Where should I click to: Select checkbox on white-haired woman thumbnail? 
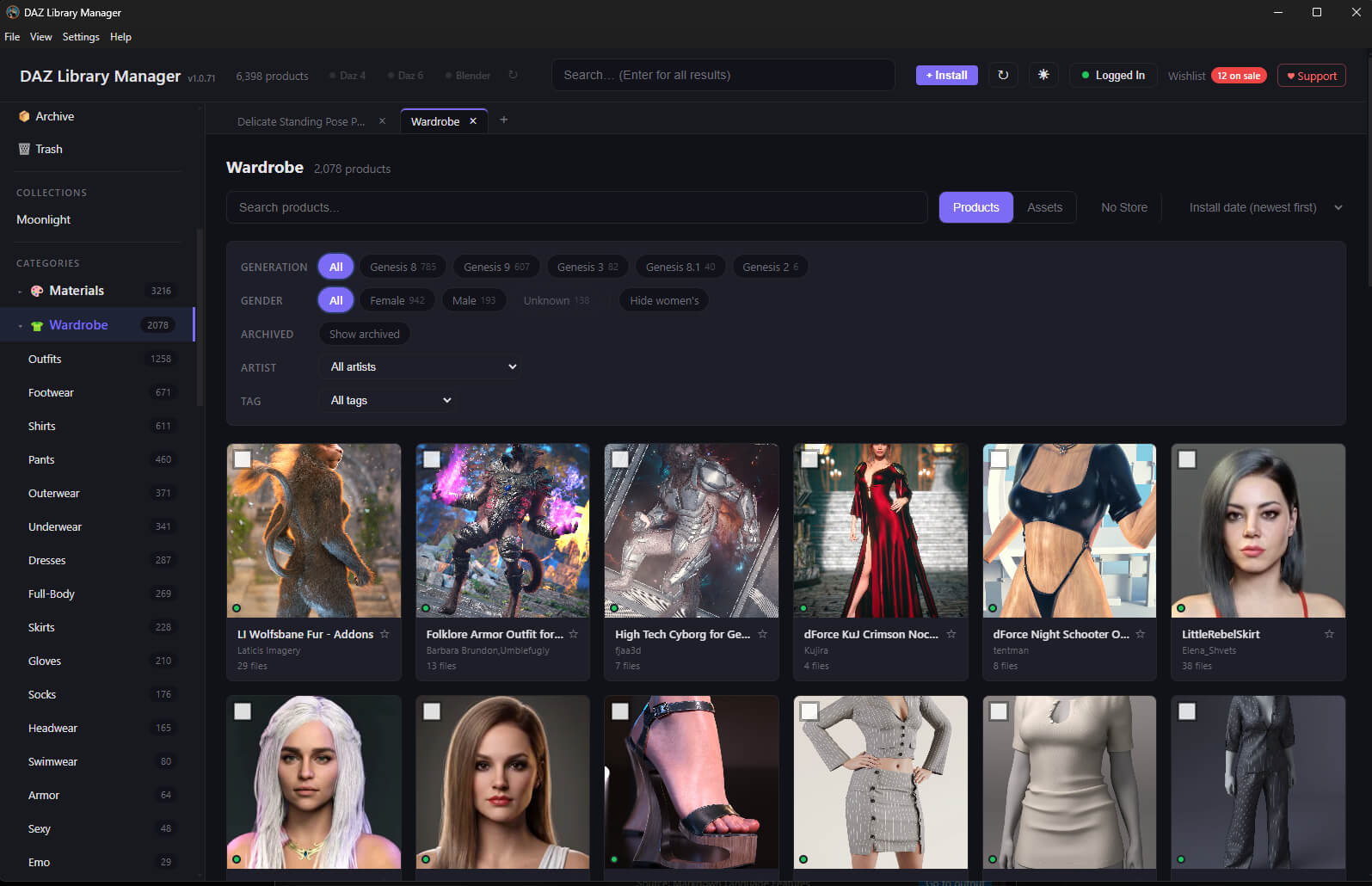click(243, 711)
